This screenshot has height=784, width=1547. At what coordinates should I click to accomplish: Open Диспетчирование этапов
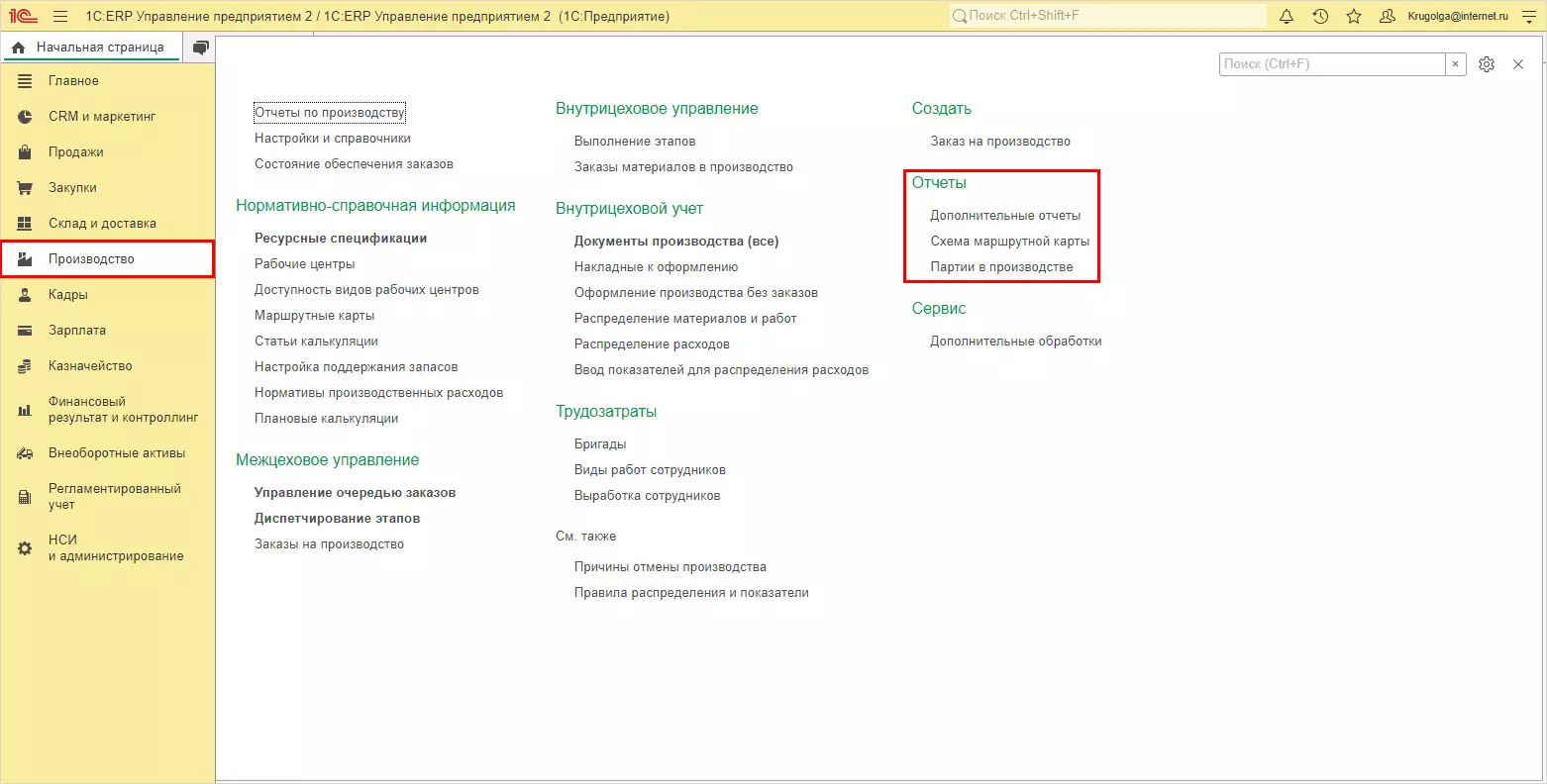(x=337, y=519)
